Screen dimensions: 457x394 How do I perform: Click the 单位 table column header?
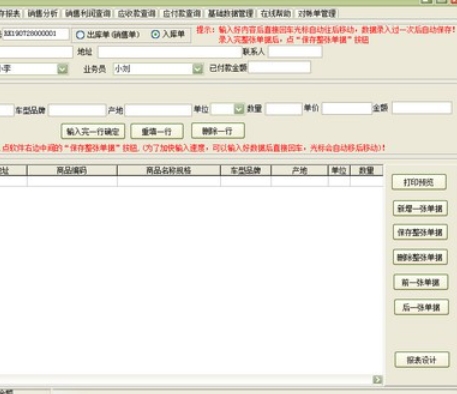tap(339, 170)
